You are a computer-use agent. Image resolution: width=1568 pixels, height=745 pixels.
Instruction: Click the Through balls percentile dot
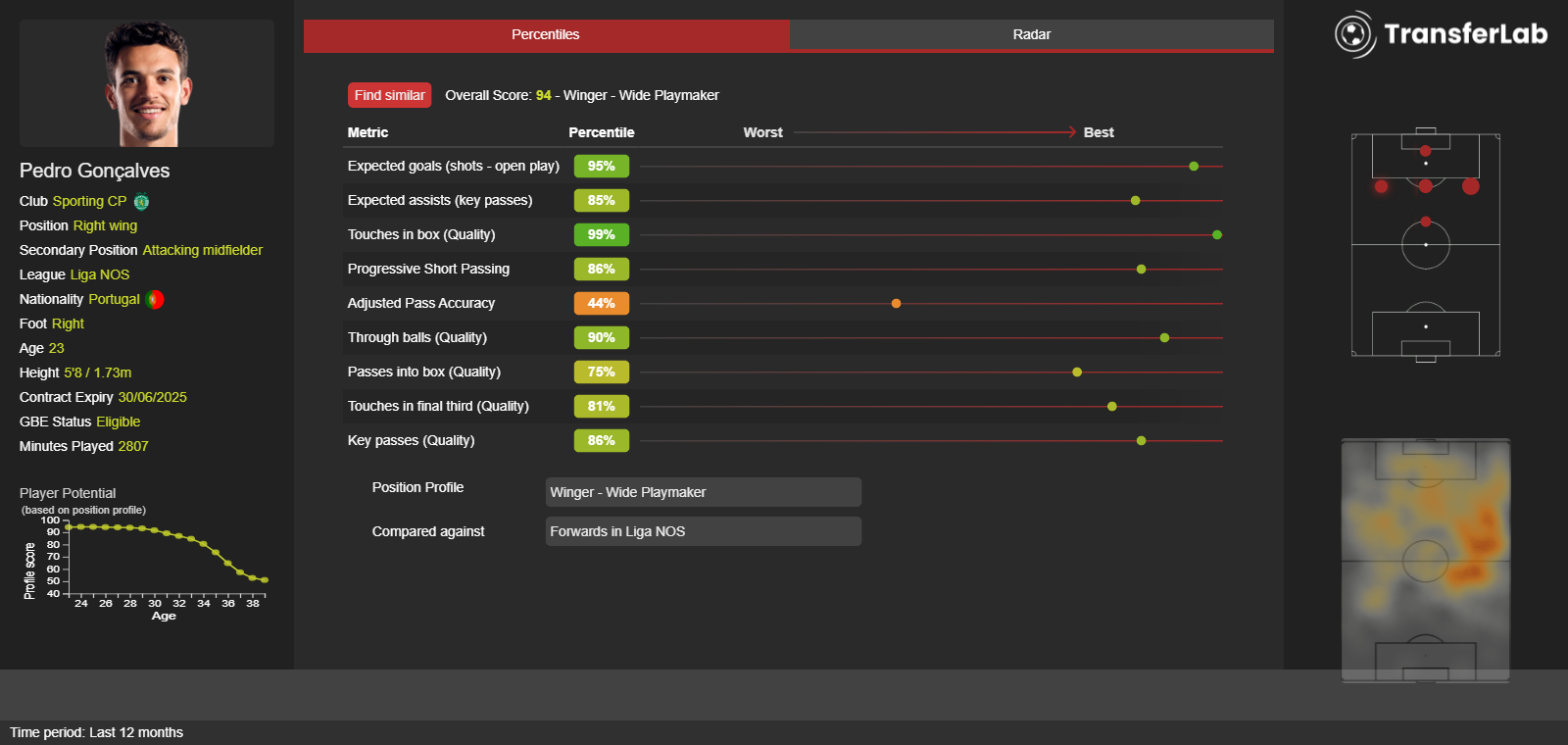point(1165,338)
